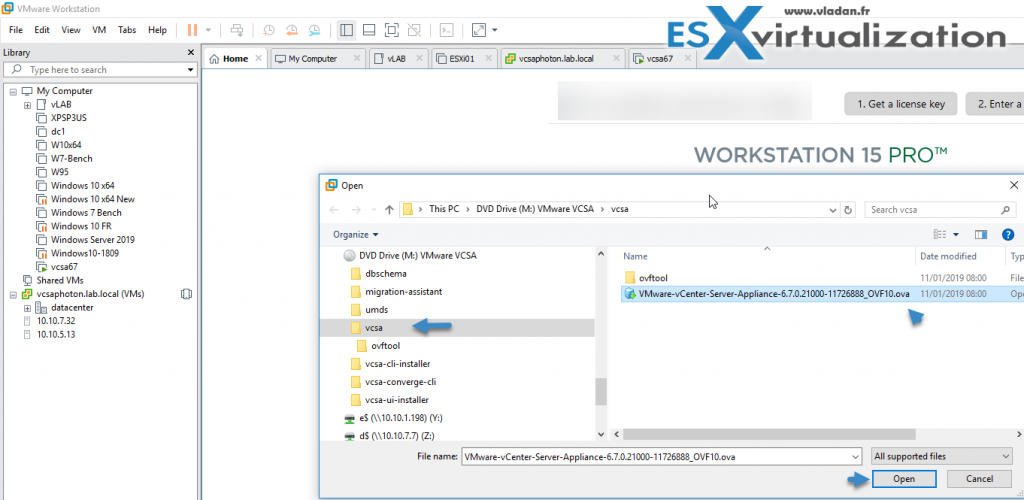Click the take snapshot clock icon
This screenshot has width=1024, height=500.
pos(269,30)
